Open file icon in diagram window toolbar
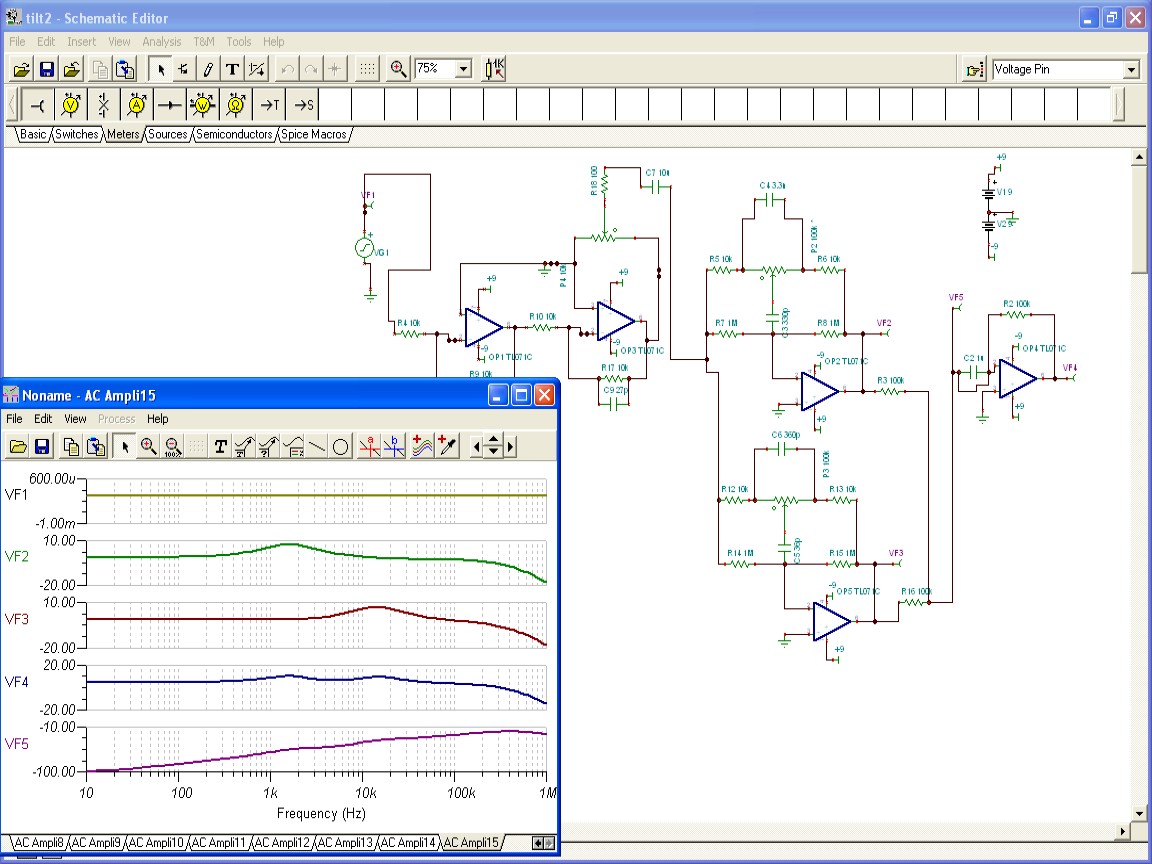 (x=18, y=447)
